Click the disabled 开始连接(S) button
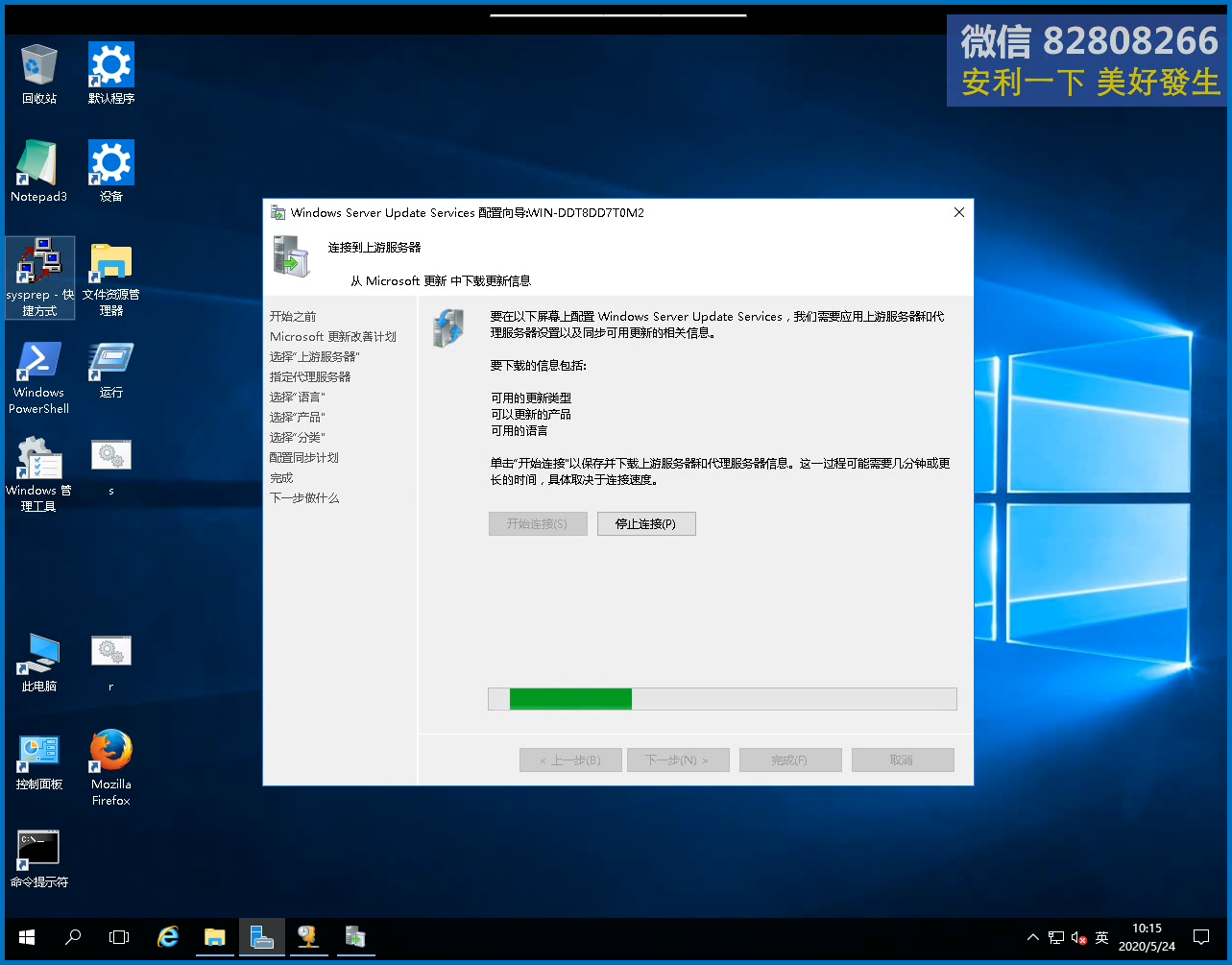This screenshot has width=1232, height=965. click(x=538, y=523)
